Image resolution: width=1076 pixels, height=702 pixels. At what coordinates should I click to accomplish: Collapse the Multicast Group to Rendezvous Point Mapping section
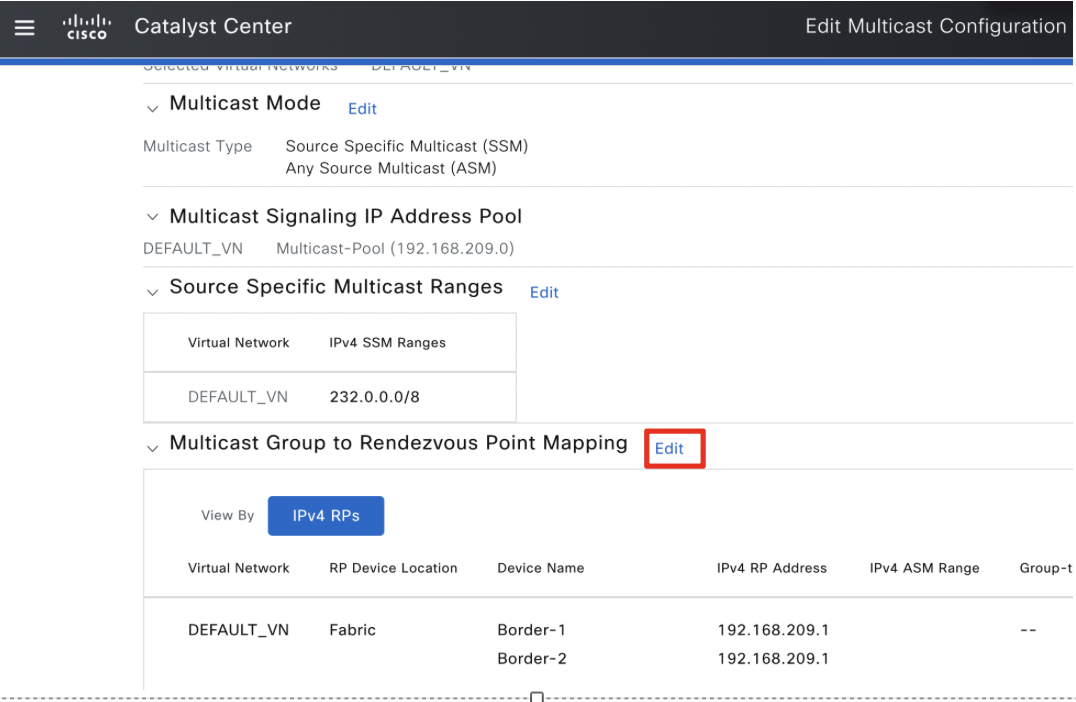(152, 447)
